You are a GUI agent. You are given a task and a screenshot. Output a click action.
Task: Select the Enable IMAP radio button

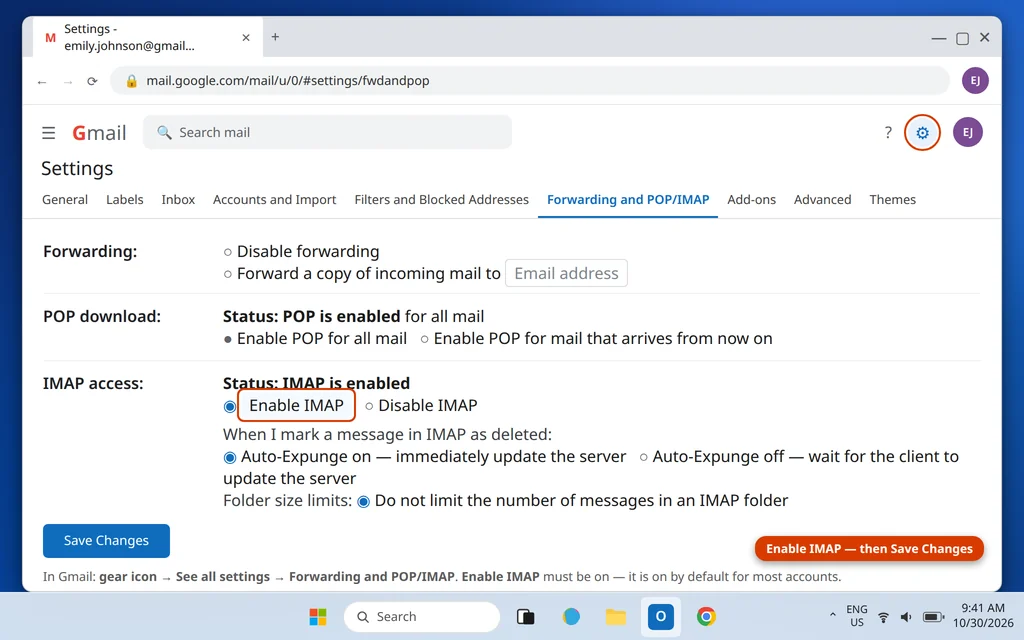click(x=229, y=407)
